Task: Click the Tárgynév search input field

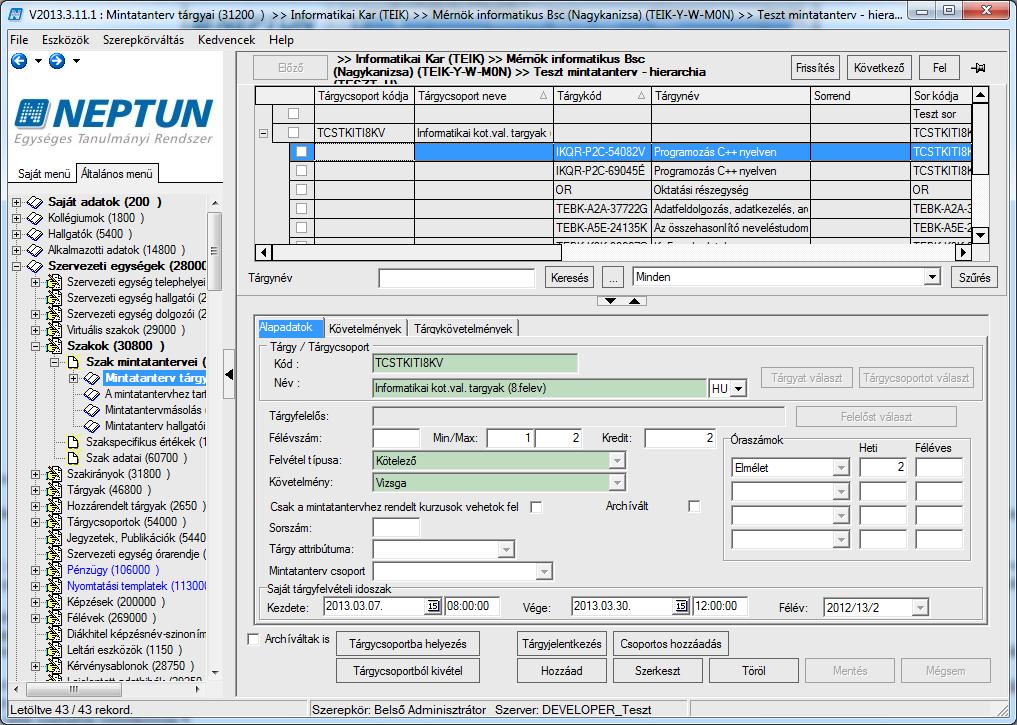Action: click(457, 278)
